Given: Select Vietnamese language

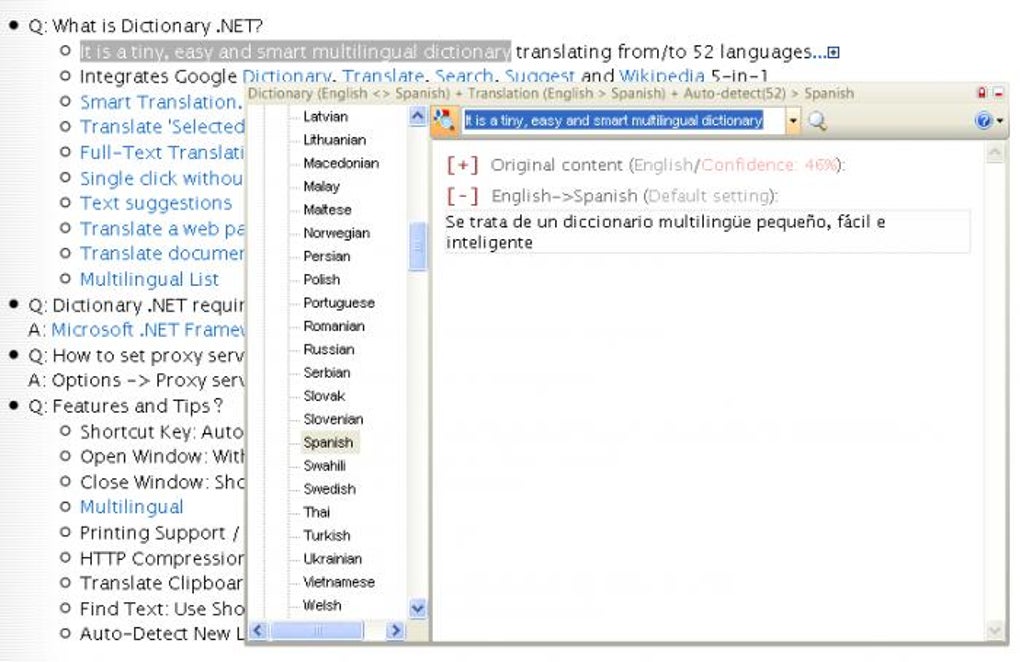Looking at the screenshot, I should tap(339, 583).
